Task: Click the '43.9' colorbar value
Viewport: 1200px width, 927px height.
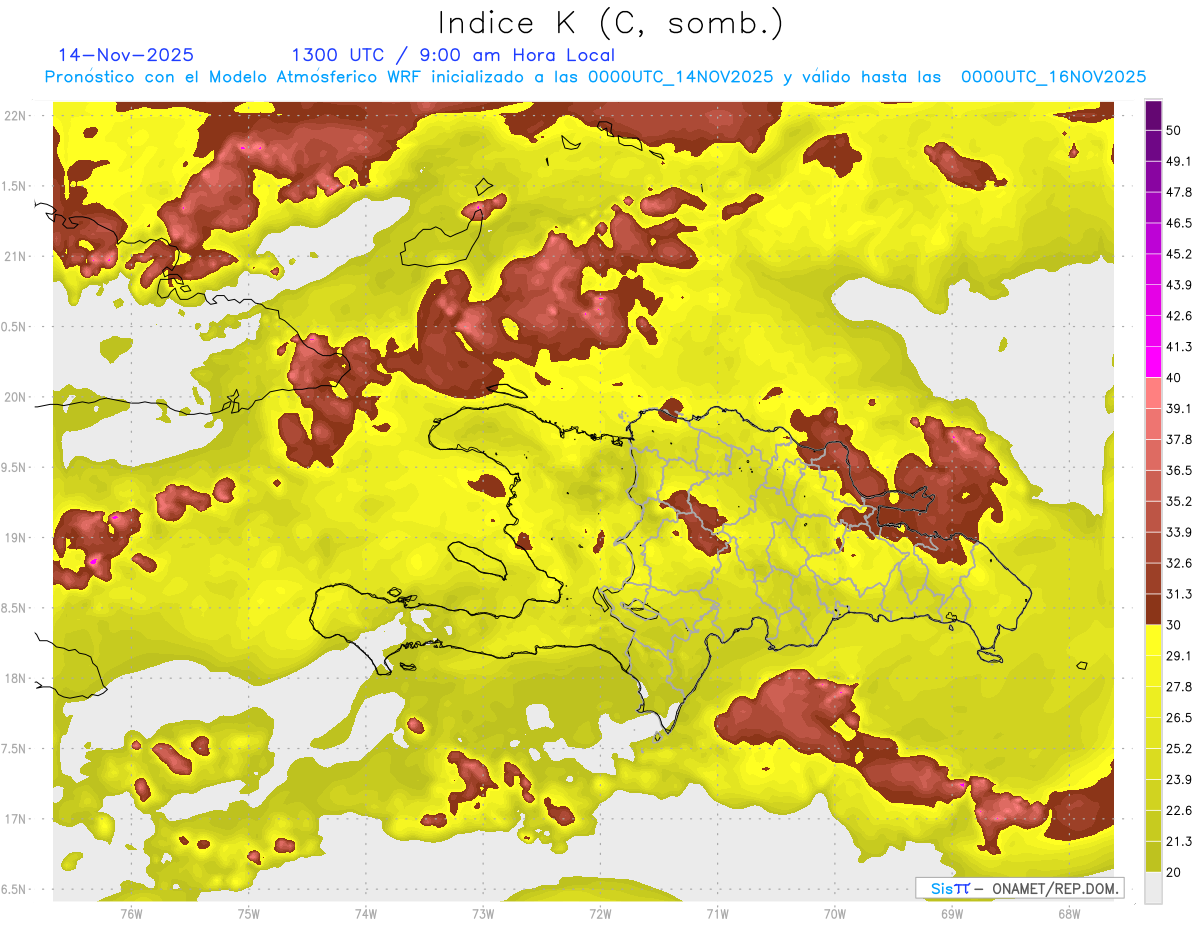Action: [x=1178, y=285]
